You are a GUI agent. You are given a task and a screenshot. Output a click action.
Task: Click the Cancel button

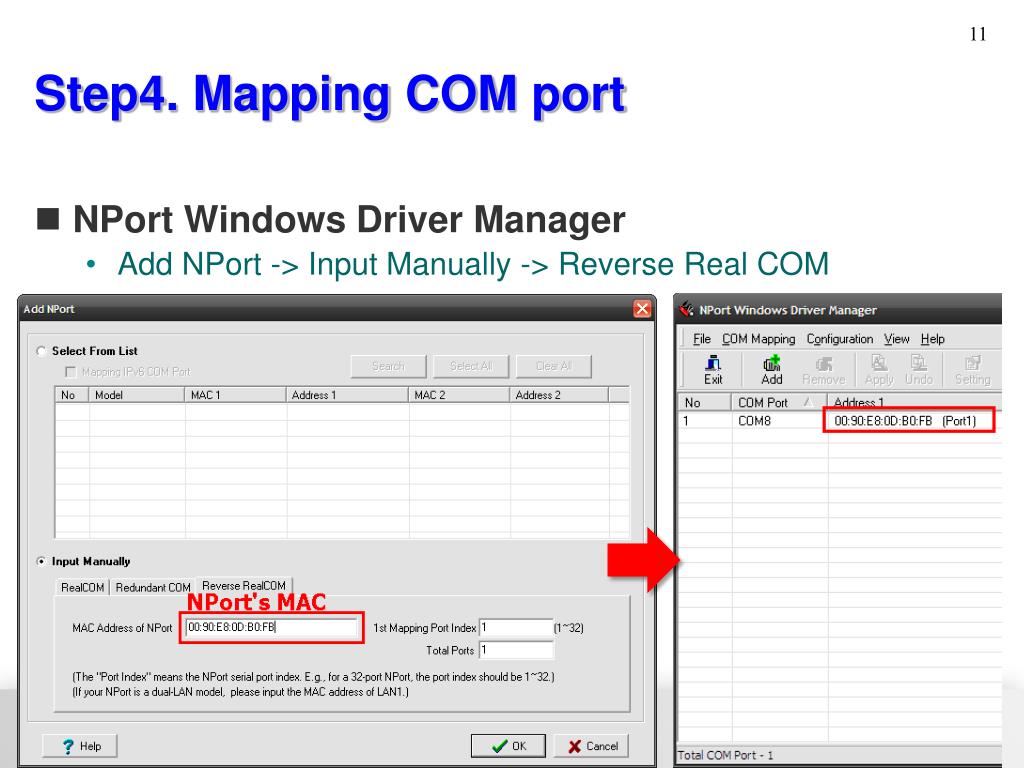(592, 746)
